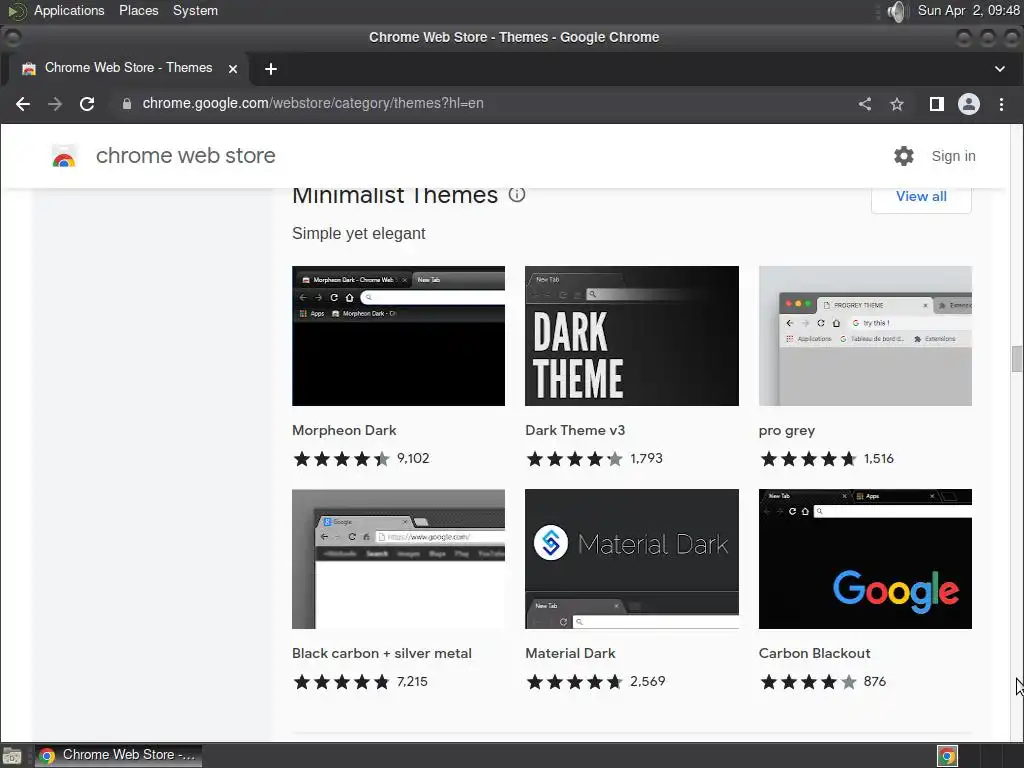Click the forward navigation arrow
Image resolution: width=1024 pixels, height=768 pixels.
(x=55, y=104)
